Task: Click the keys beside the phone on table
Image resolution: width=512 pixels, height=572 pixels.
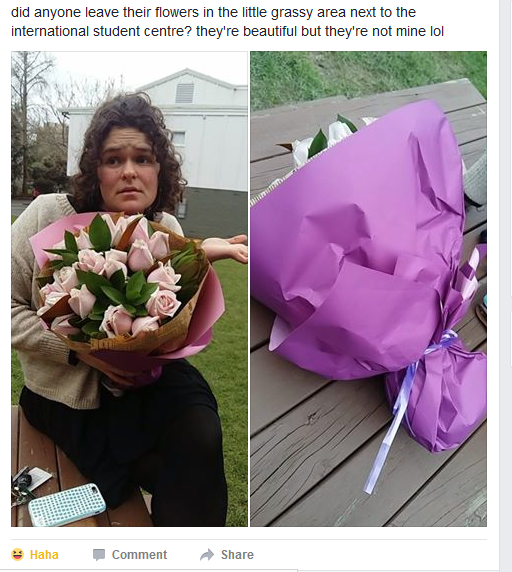Action: click(20, 485)
